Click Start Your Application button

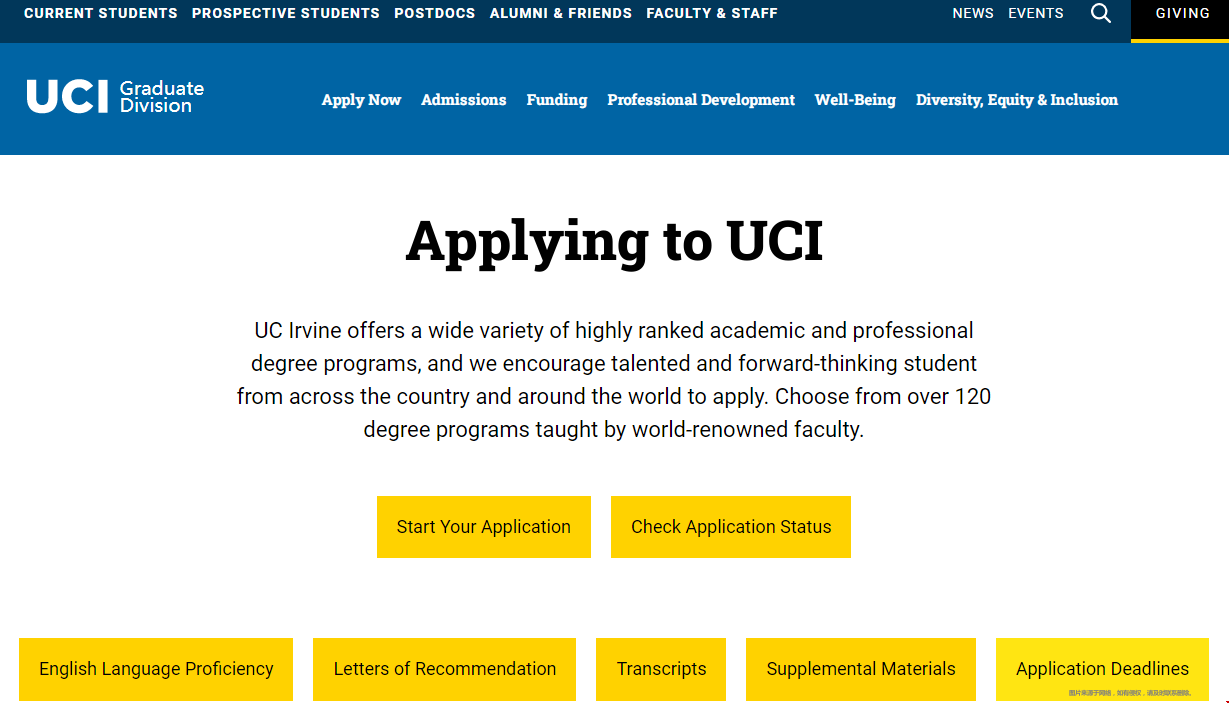(x=484, y=527)
